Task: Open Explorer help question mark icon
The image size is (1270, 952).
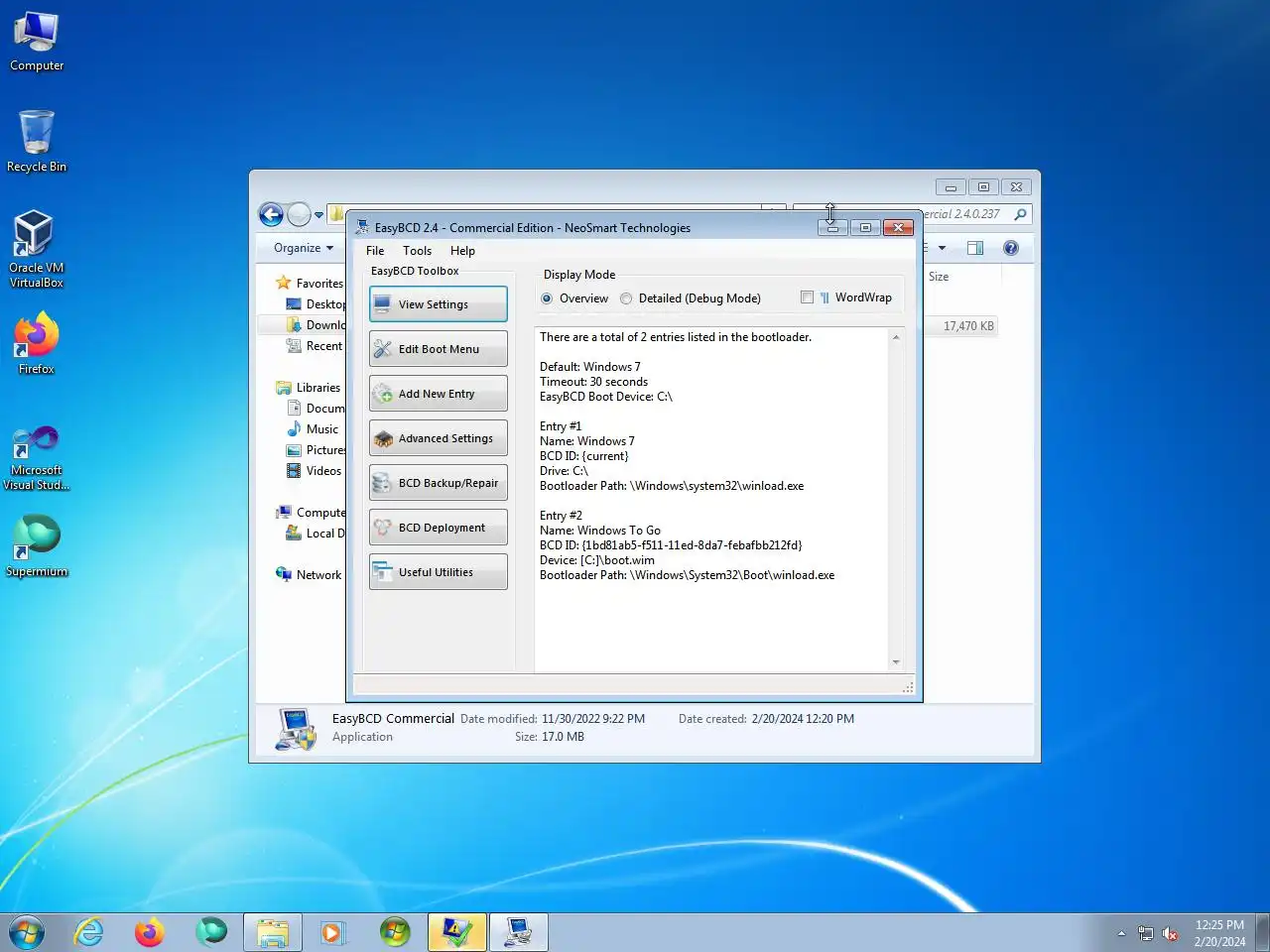Action: (1011, 248)
